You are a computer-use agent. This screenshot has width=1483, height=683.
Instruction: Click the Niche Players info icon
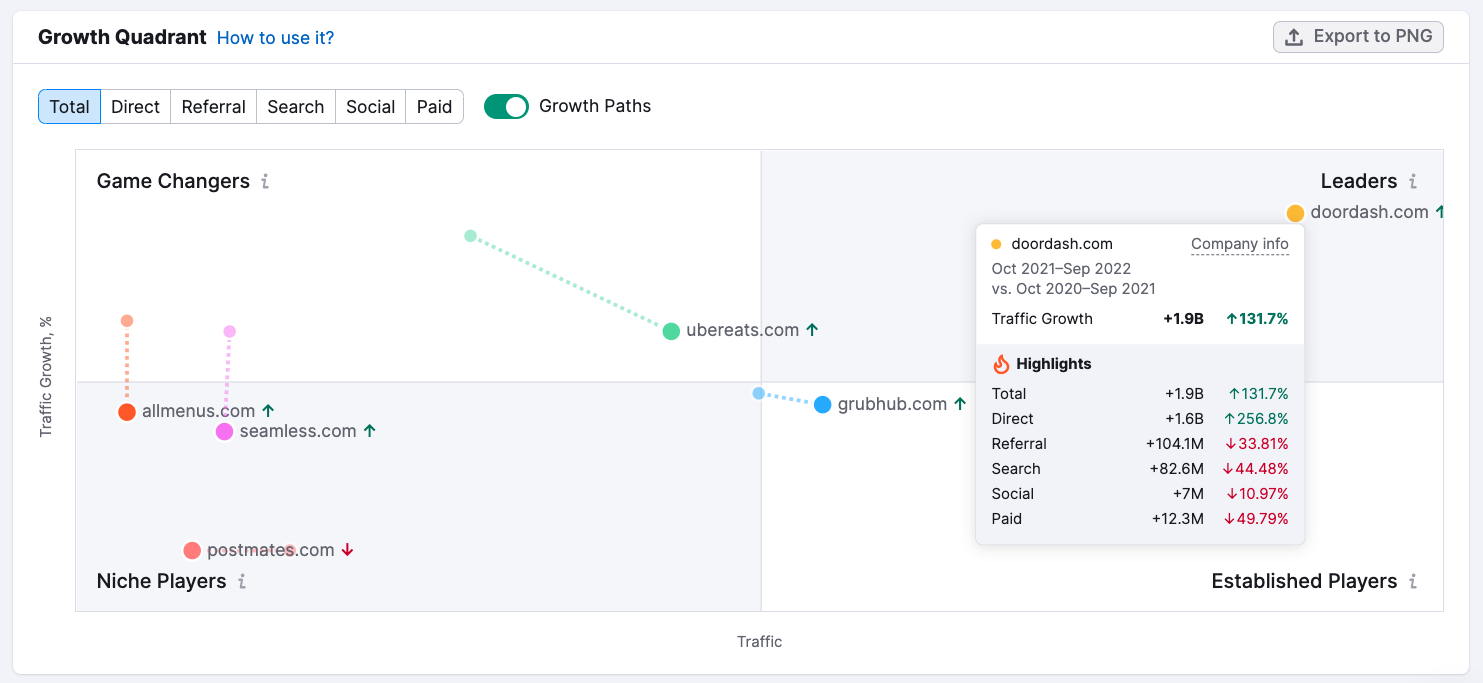pos(242,582)
